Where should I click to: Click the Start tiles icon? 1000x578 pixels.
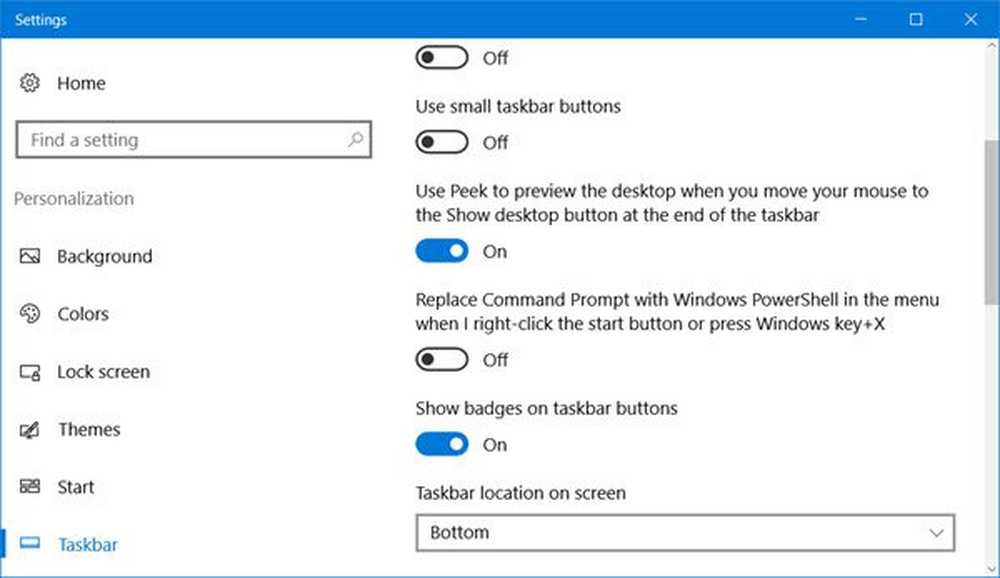29,487
